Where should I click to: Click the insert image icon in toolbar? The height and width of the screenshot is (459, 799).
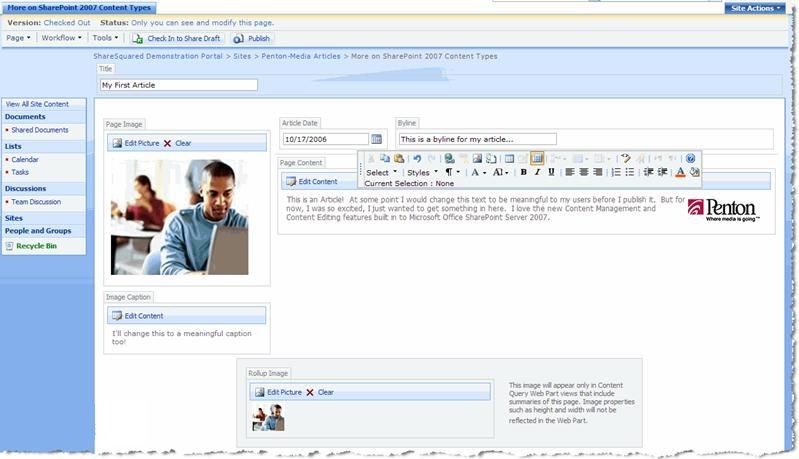477,158
